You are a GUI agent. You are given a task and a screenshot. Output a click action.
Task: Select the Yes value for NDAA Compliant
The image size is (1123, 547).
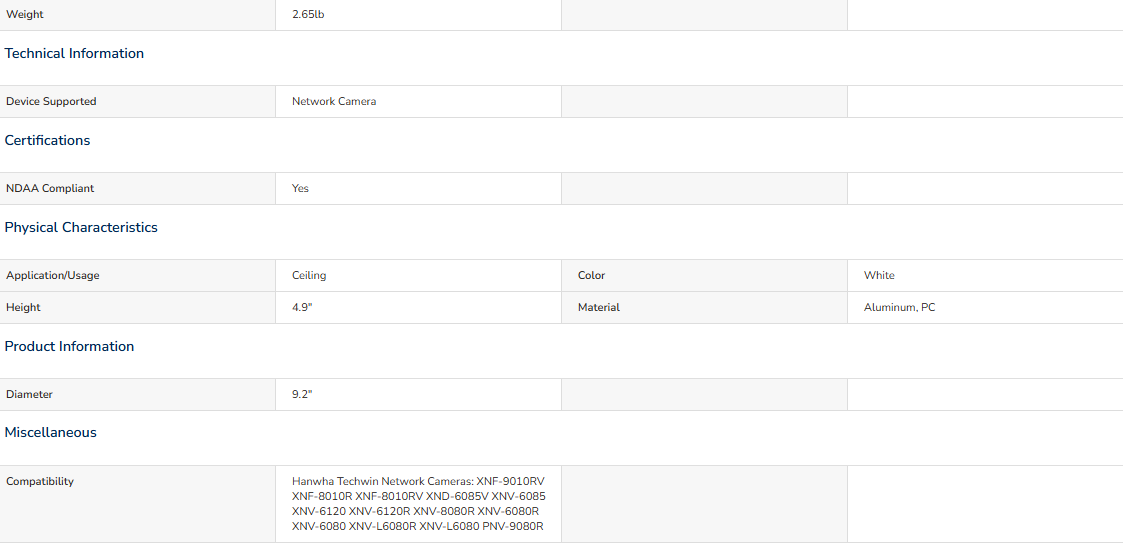tap(300, 188)
